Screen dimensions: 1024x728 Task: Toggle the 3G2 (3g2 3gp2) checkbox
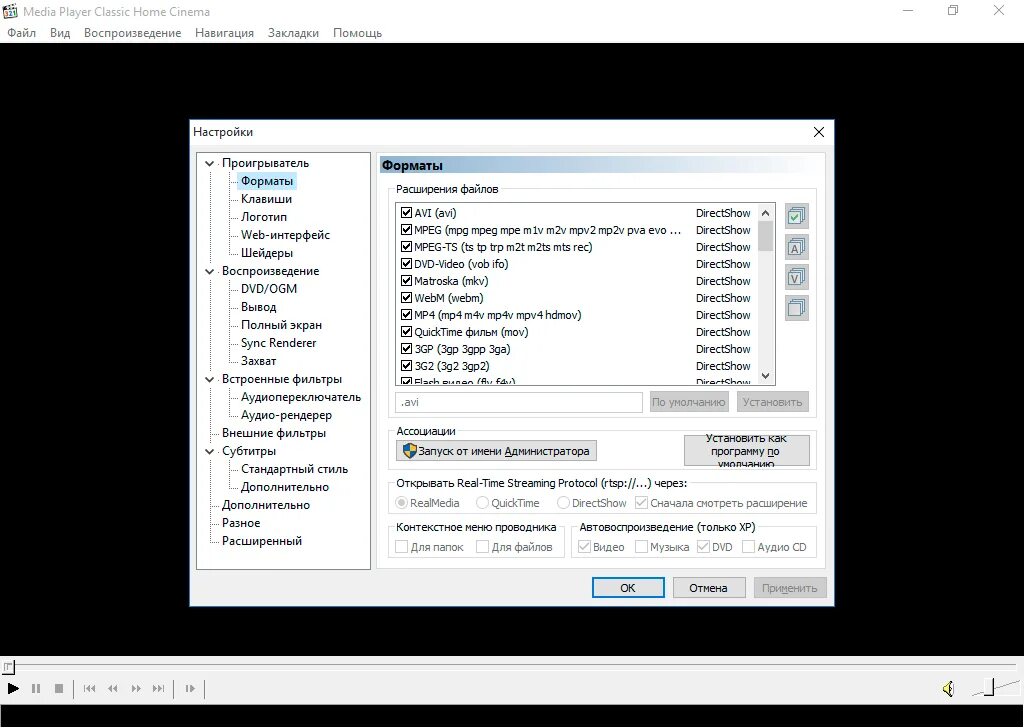(406, 366)
